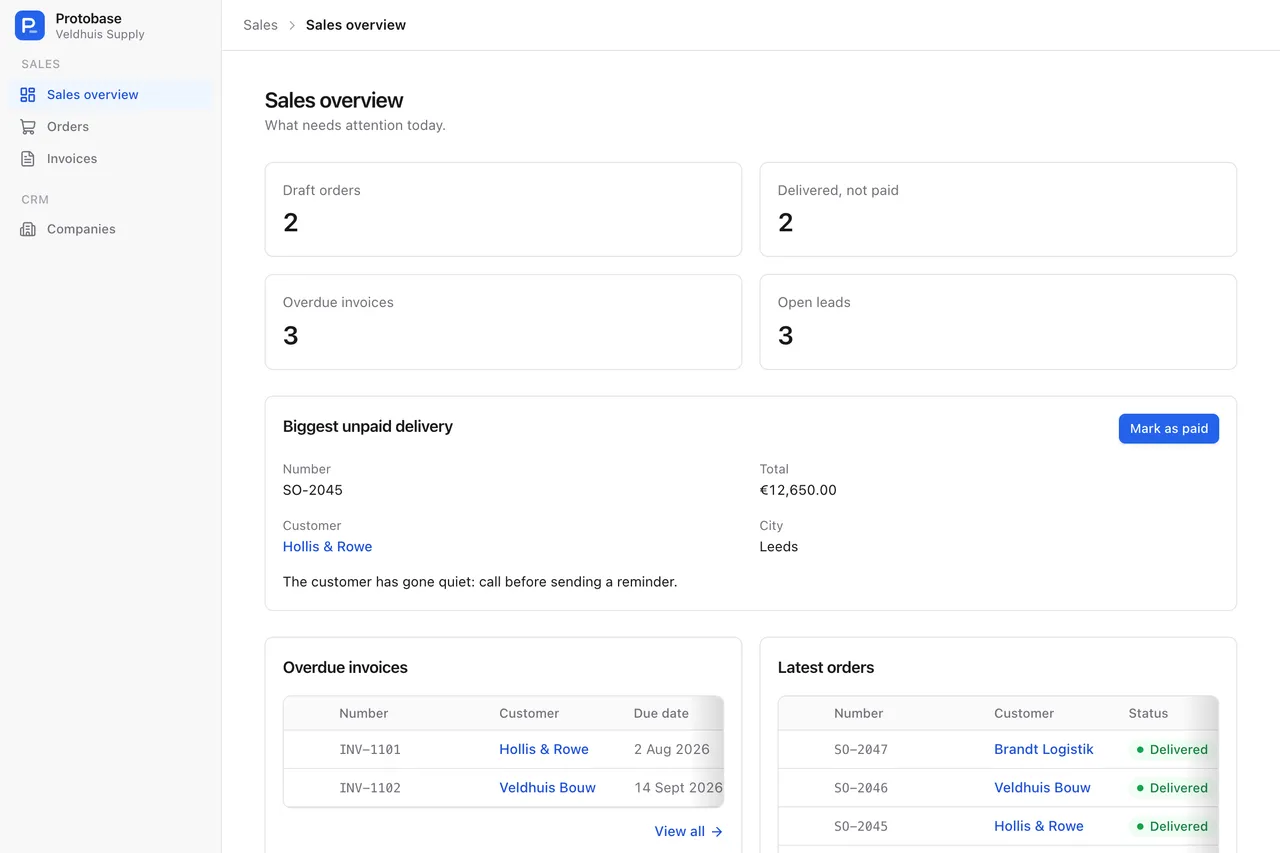Click the SO-2046 order number
This screenshot has width=1280, height=853.
coord(861,787)
